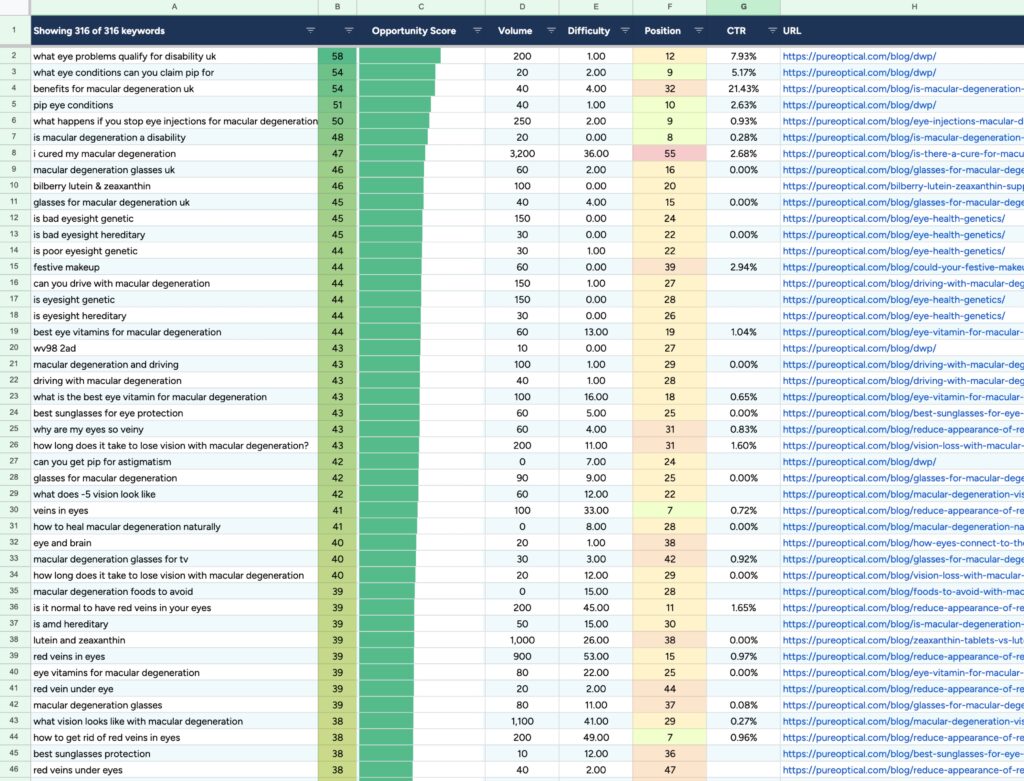Select keyword cell 'is amd hereditary'
The width and height of the screenshot is (1024, 781).
174,624
